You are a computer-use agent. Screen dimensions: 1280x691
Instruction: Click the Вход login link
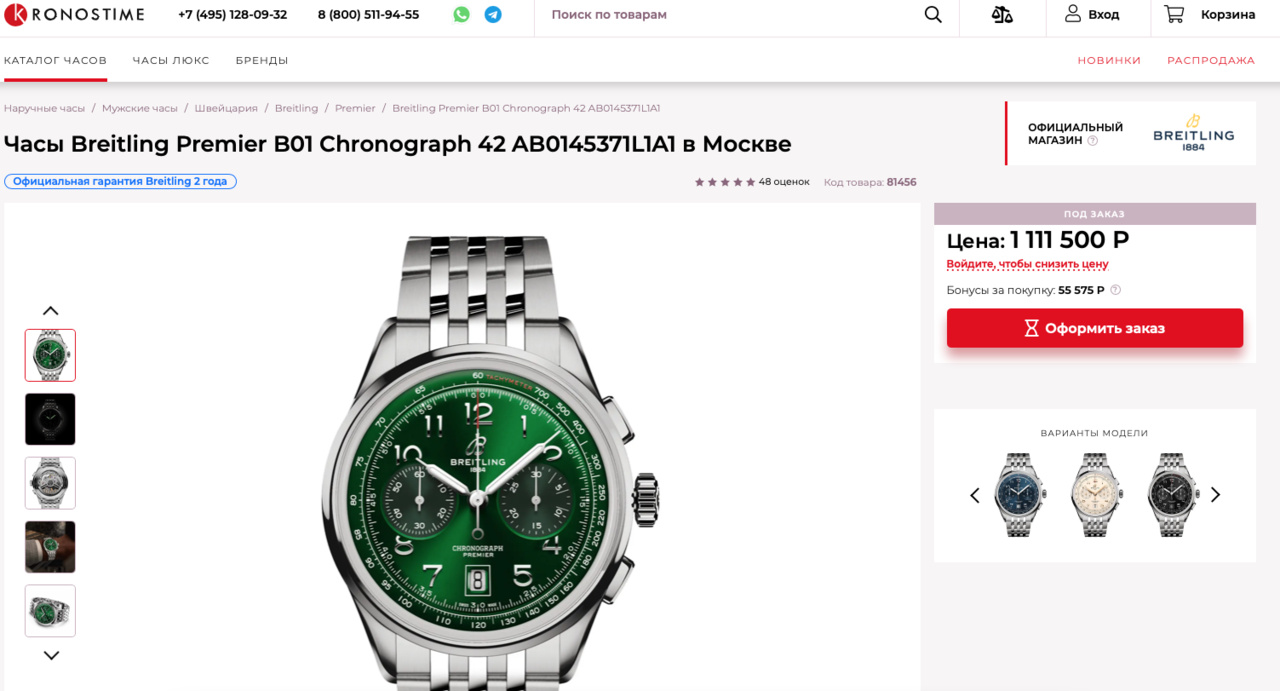click(1092, 15)
